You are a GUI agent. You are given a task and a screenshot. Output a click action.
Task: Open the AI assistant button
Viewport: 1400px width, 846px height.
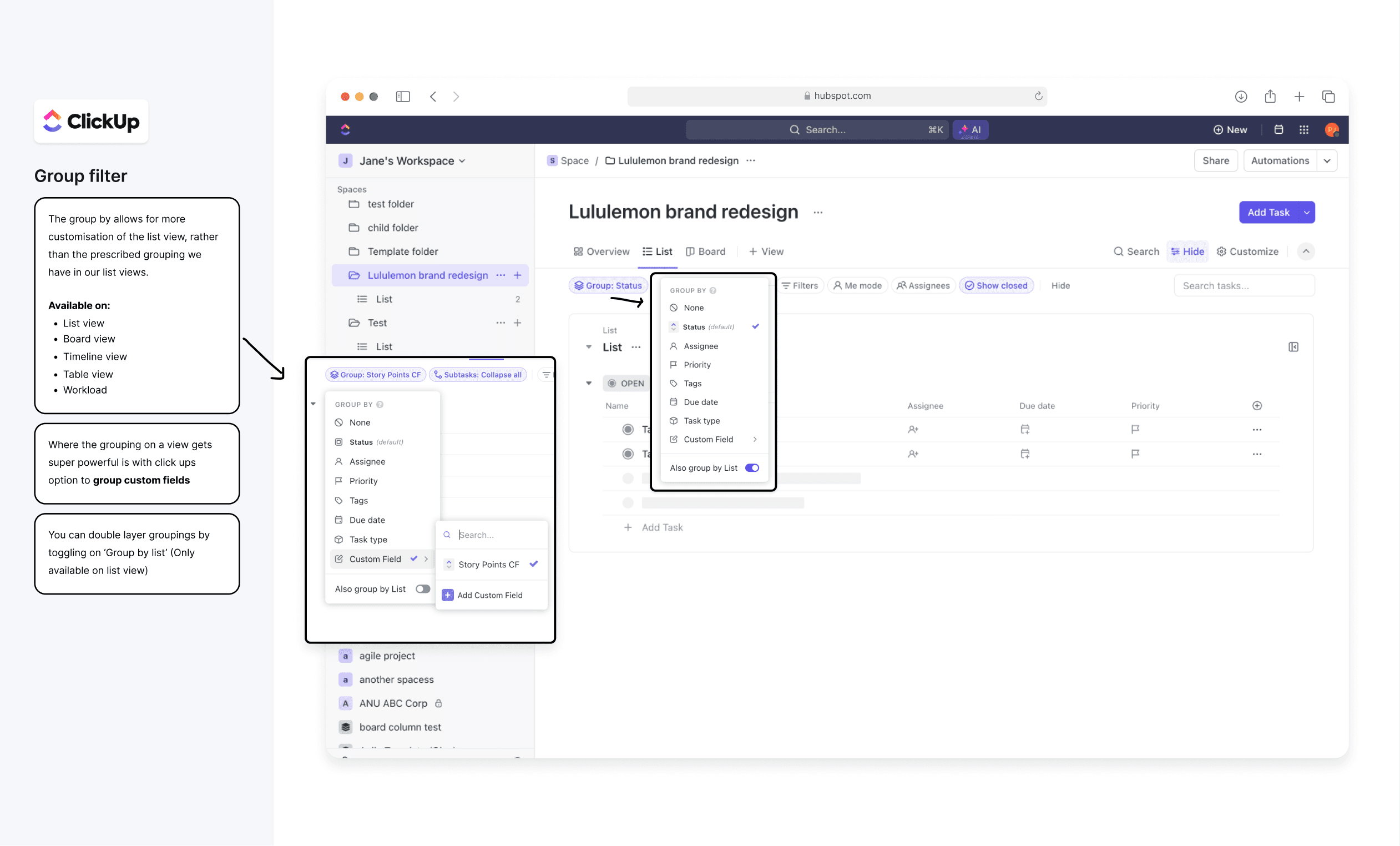pyautogui.click(x=970, y=130)
